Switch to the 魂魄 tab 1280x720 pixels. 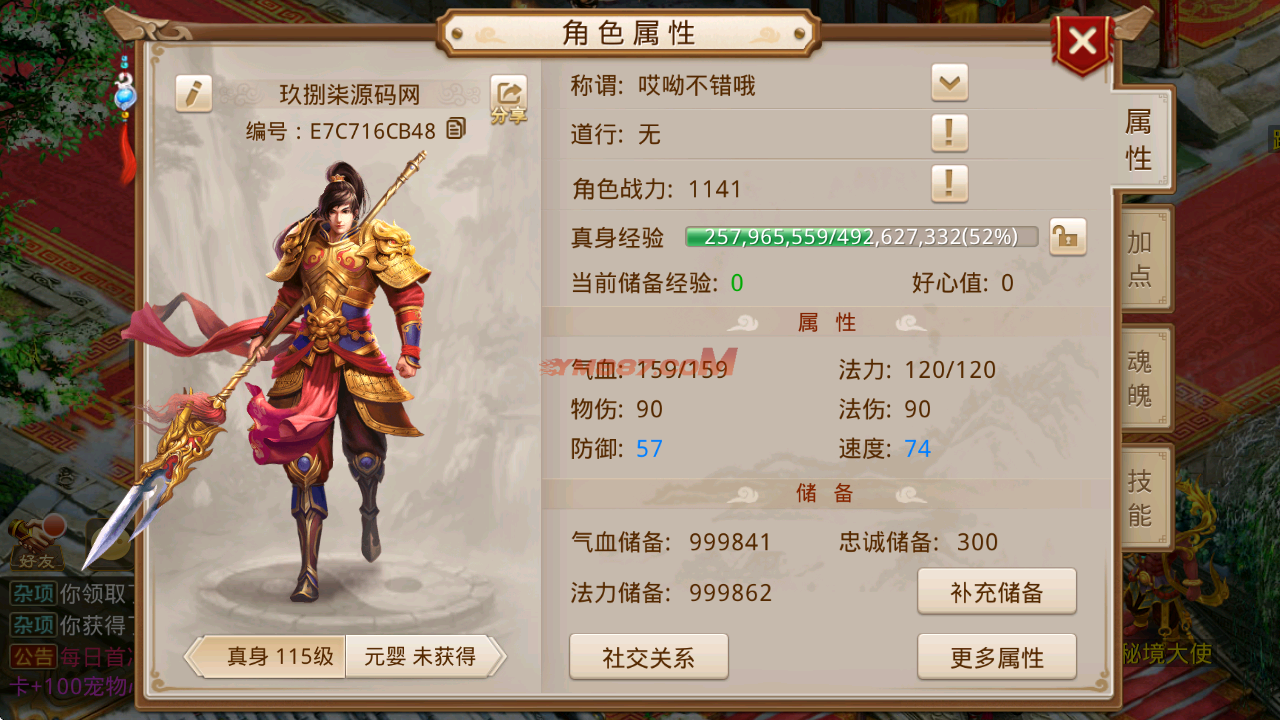[1141, 378]
